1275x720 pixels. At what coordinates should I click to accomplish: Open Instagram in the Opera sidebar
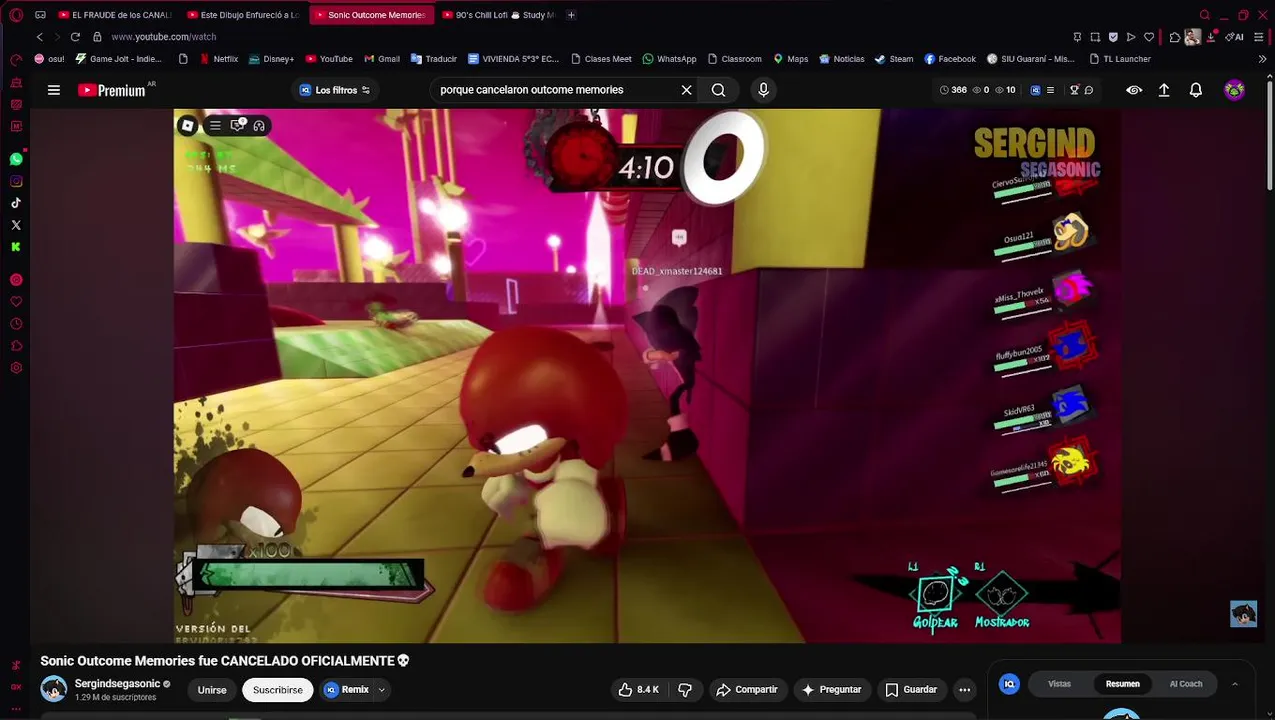click(x=16, y=181)
